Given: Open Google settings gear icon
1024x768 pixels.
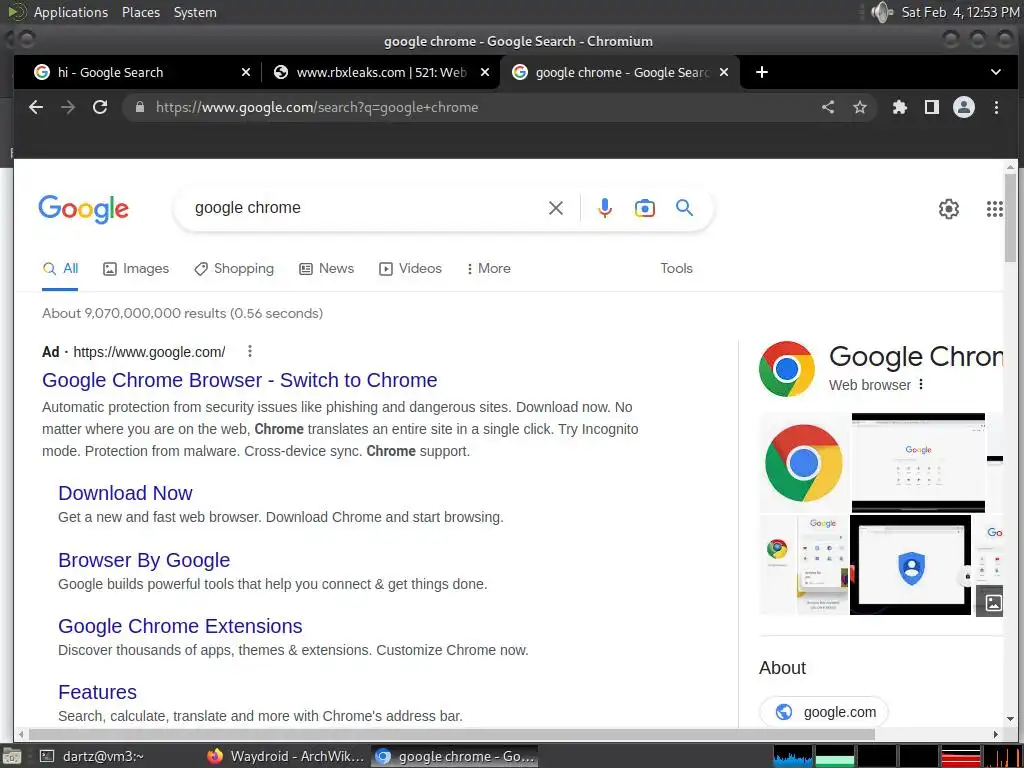Looking at the screenshot, I should point(948,209).
